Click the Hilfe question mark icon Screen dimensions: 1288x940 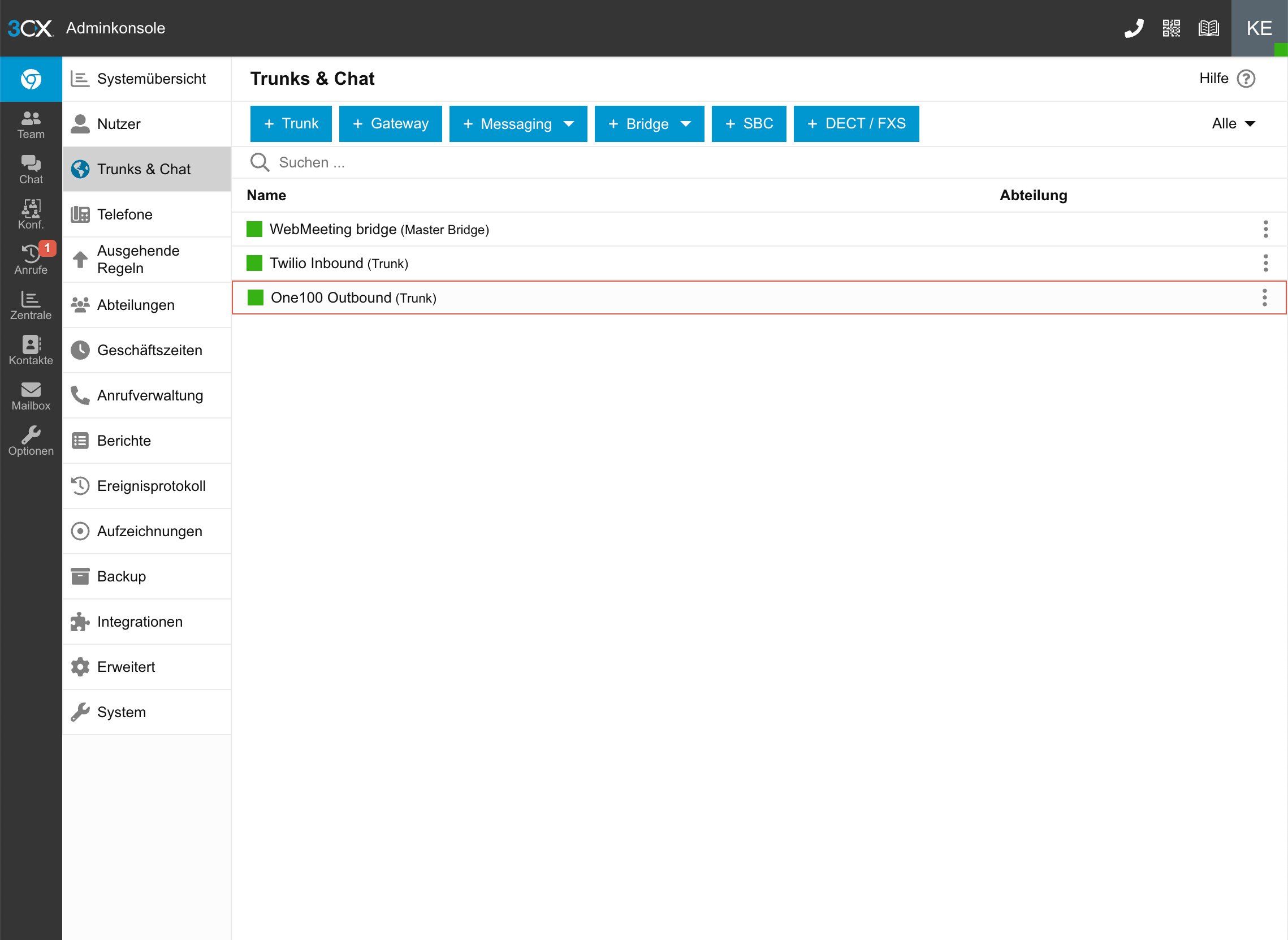[x=1246, y=79]
